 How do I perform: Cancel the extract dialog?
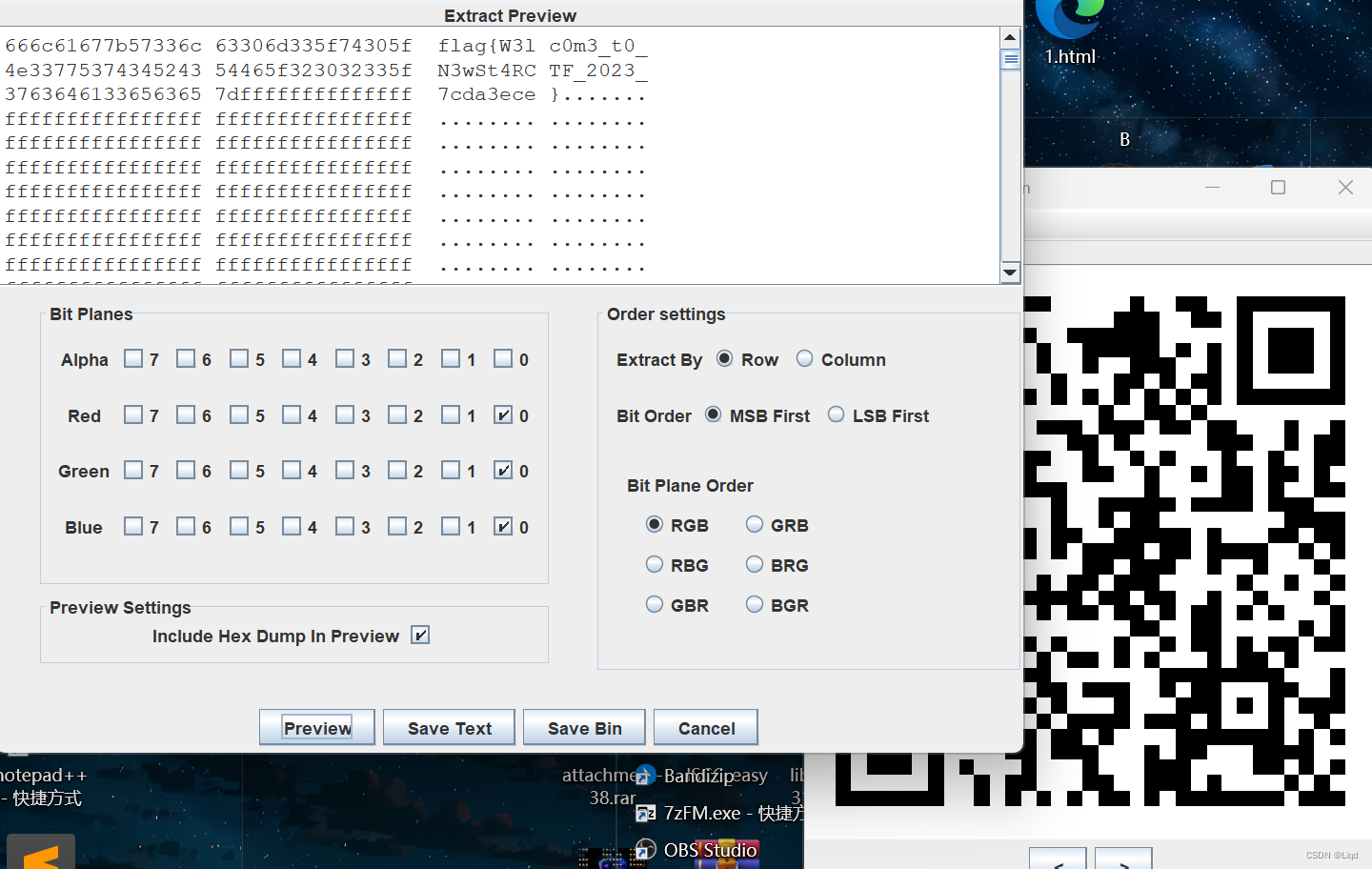[706, 728]
